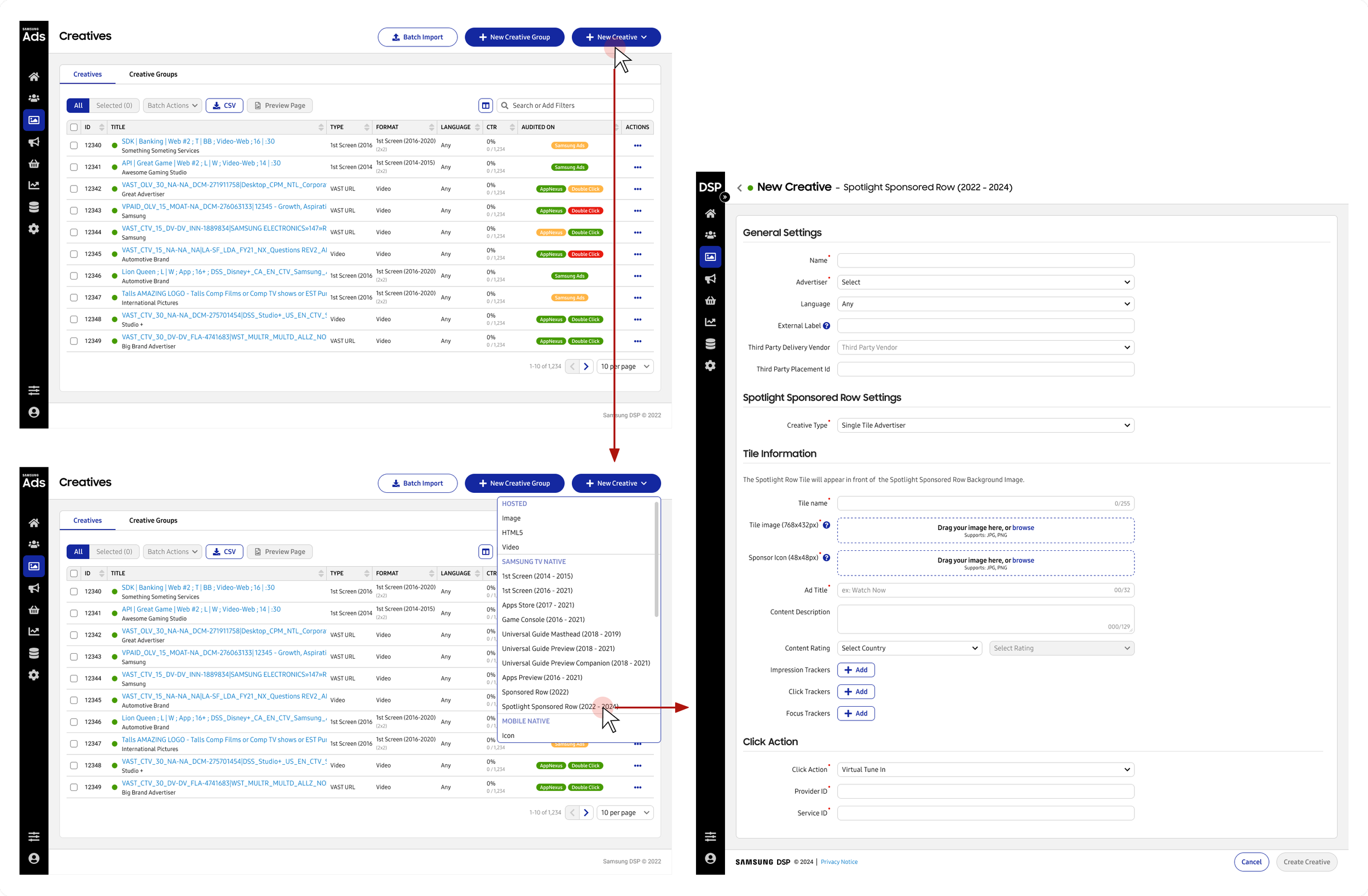The image size is (1368, 896).
Task: Open the Click Action Virtual Tune In dropdown
Action: click(x=984, y=770)
